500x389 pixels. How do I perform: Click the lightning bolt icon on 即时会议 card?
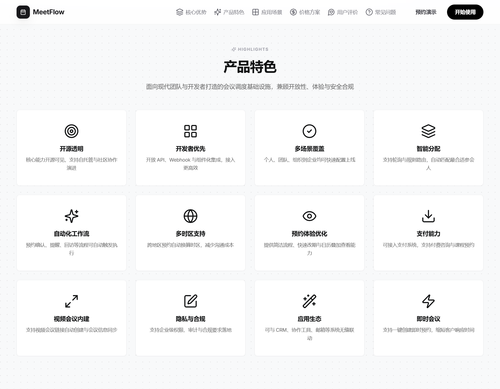click(428, 301)
